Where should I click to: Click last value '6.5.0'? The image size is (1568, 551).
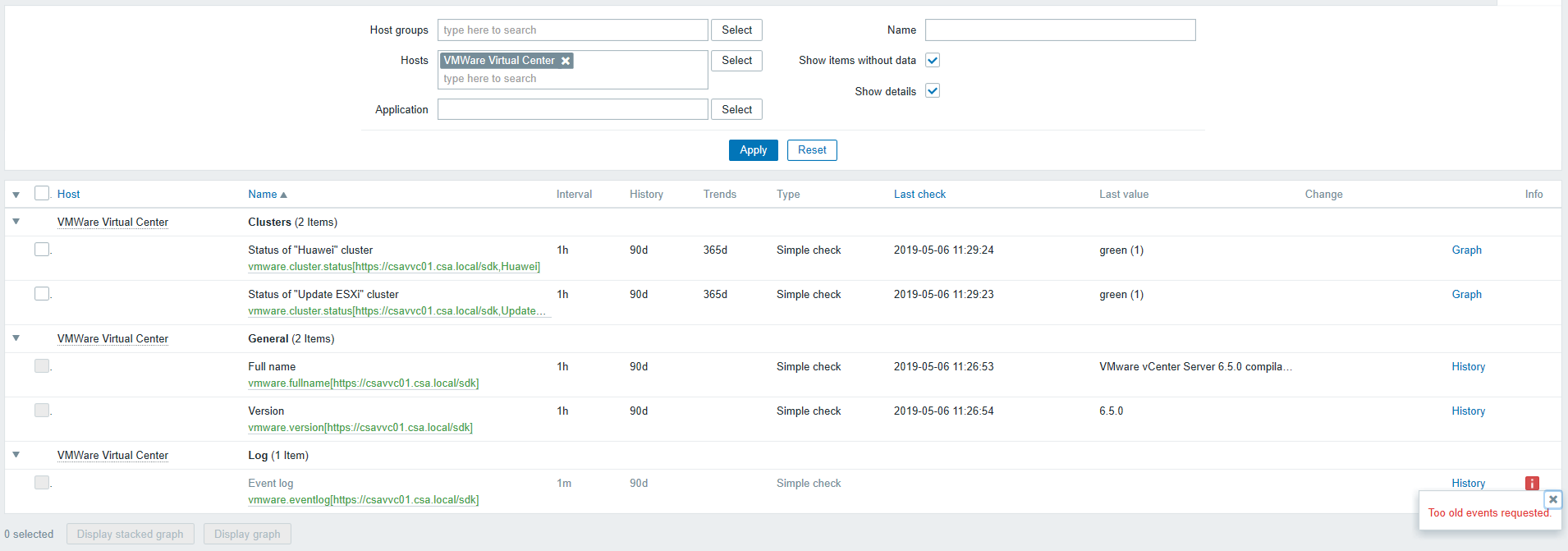(1111, 411)
